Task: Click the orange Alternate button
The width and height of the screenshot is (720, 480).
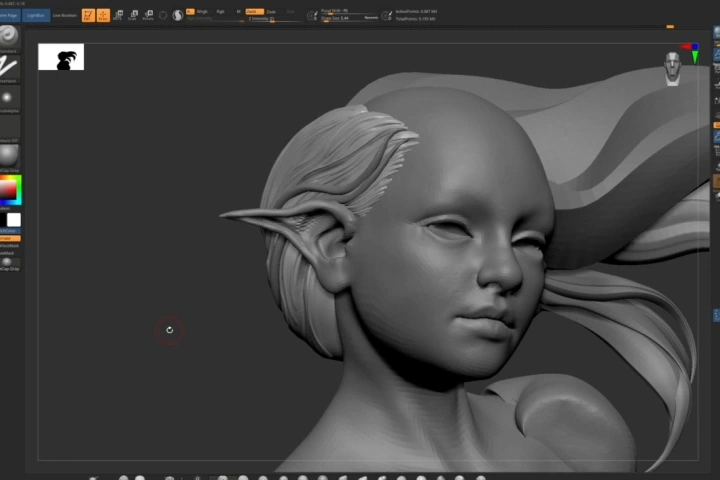Action: coord(10,238)
